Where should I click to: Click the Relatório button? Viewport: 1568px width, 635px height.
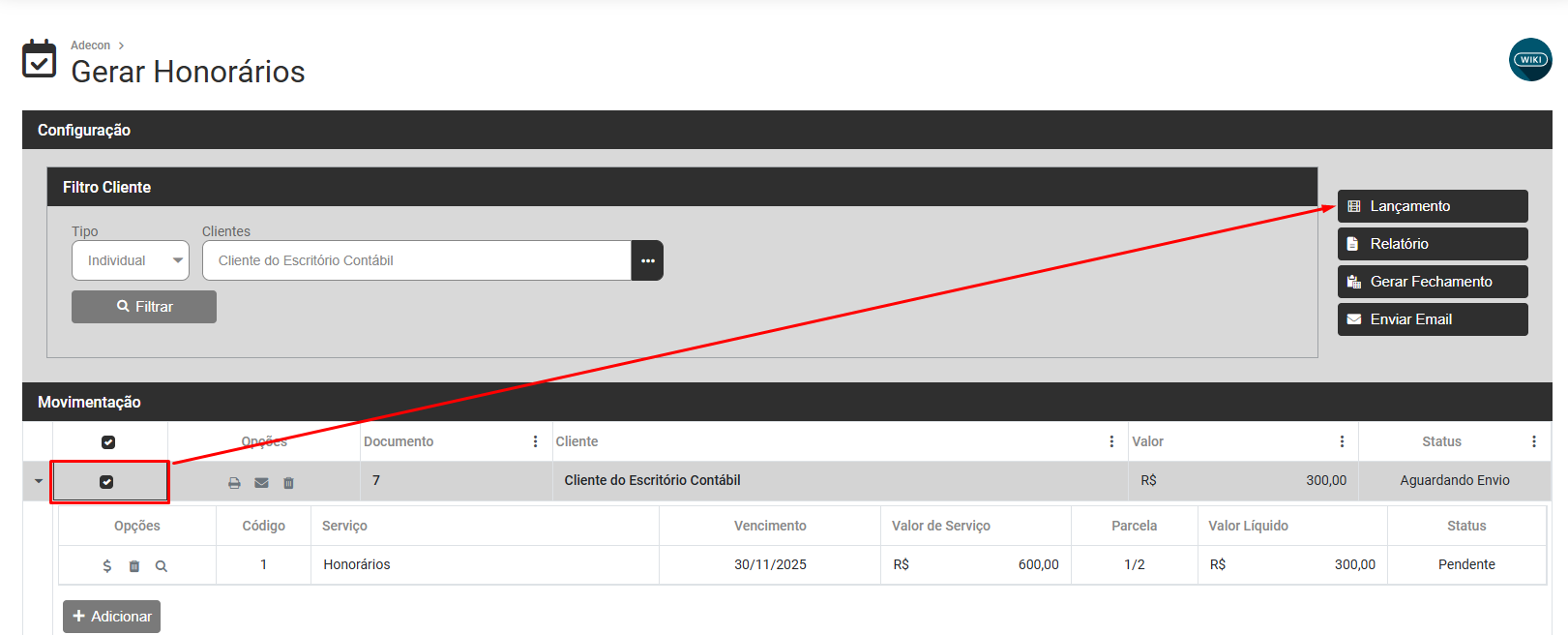(1433, 244)
